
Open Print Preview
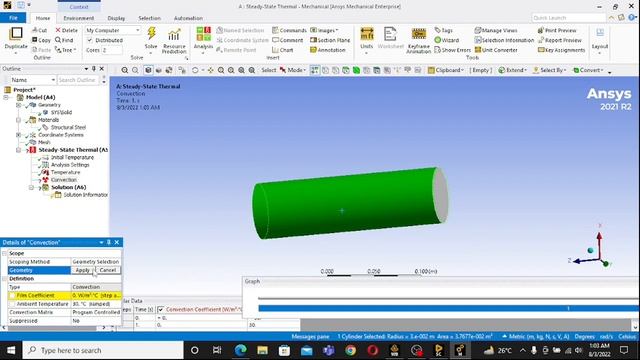[557, 30]
